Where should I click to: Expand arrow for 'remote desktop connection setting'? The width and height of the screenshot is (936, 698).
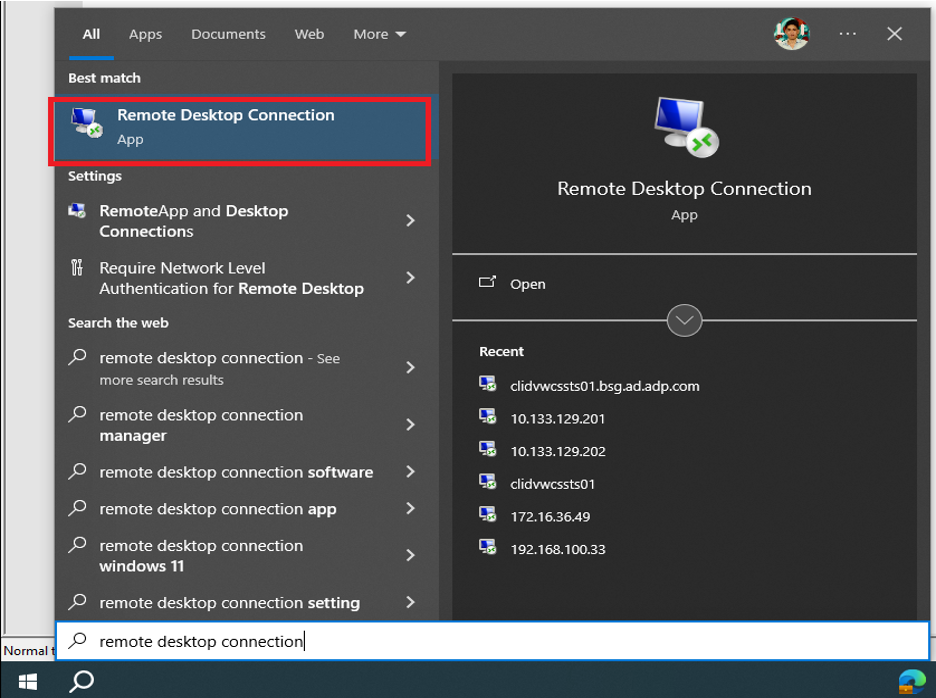pyautogui.click(x=411, y=602)
